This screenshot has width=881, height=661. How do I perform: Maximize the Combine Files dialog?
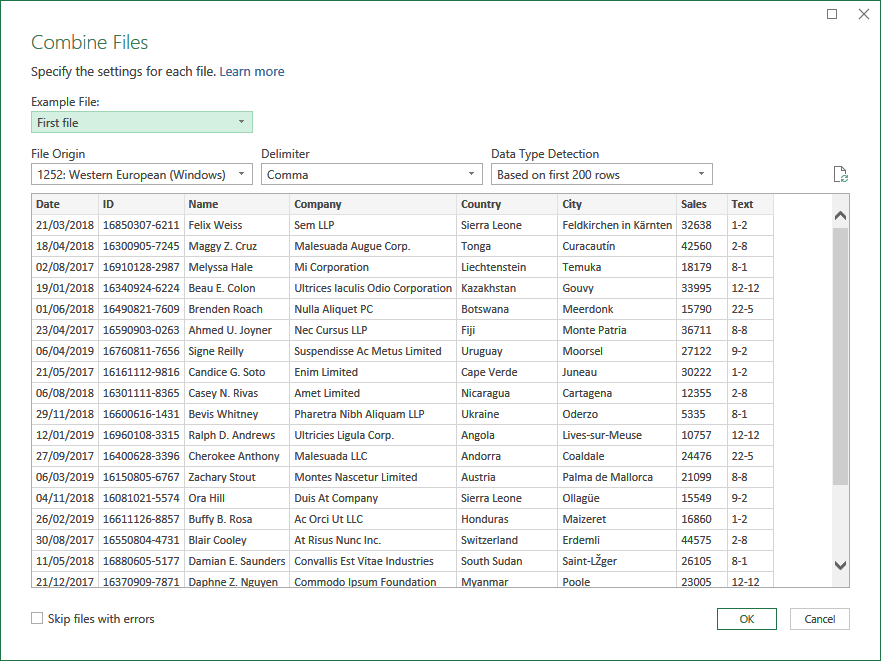tap(832, 14)
